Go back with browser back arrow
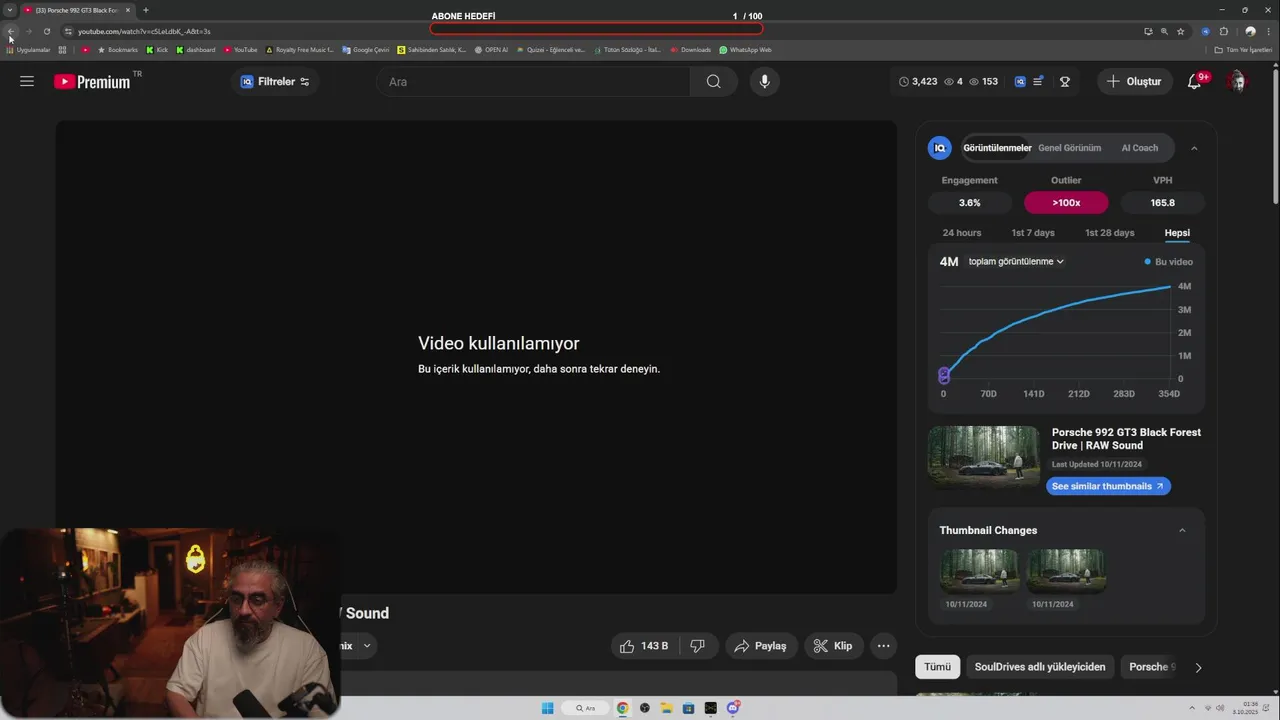1280x720 pixels. pos(11,31)
